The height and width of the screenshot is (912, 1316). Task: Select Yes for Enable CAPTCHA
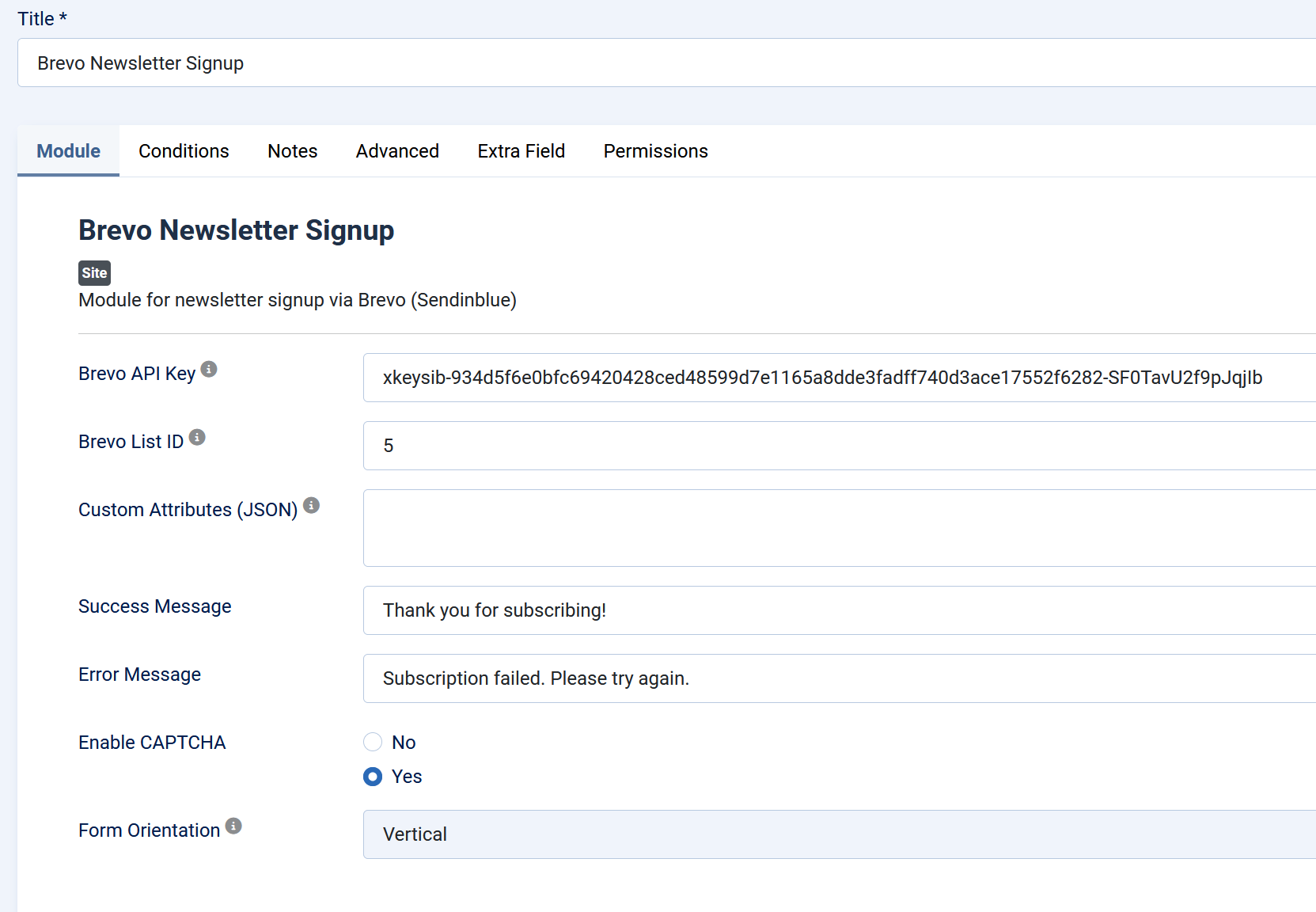(x=373, y=777)
